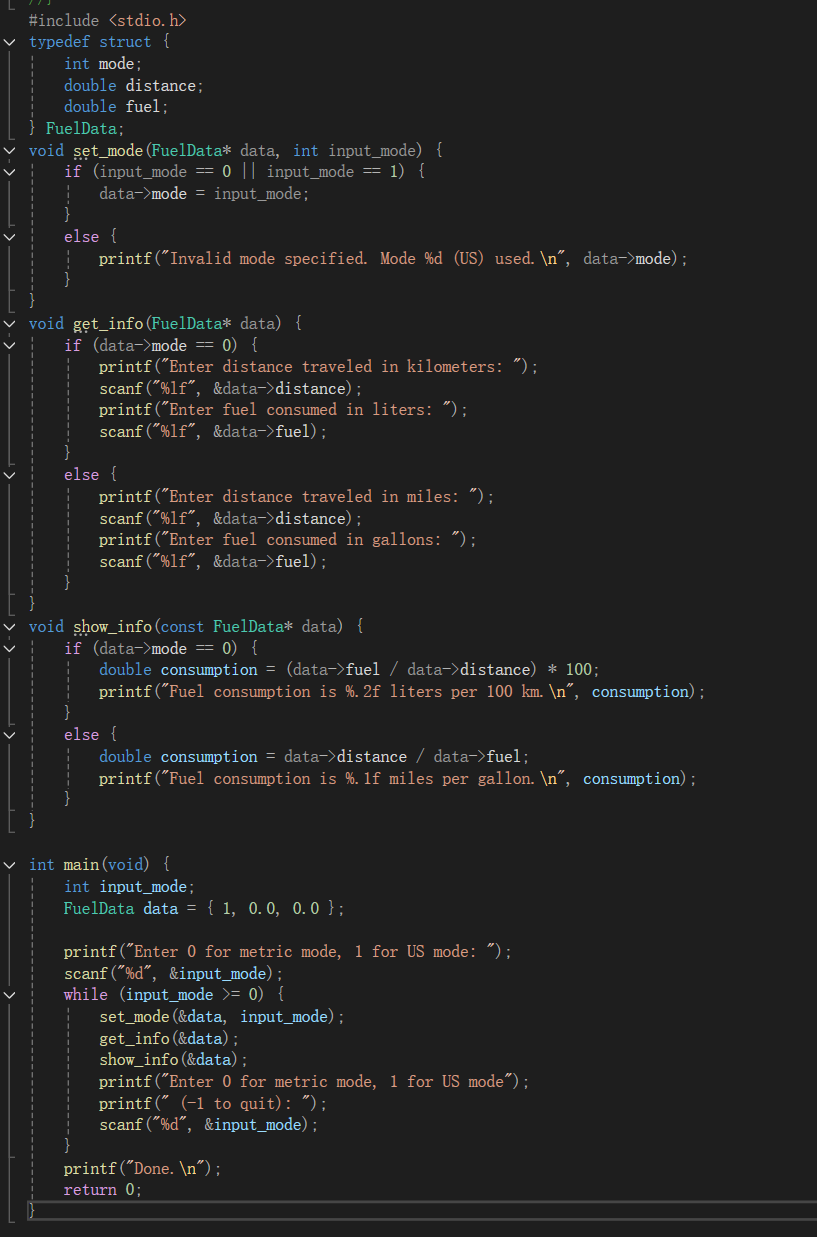Click get_info in its function definition header

pos(107,323)
